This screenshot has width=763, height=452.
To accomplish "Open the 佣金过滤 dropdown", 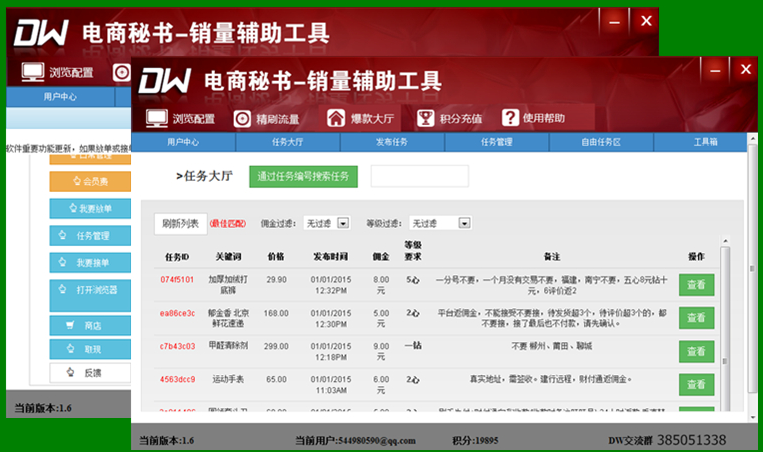I will pos(344,223).
